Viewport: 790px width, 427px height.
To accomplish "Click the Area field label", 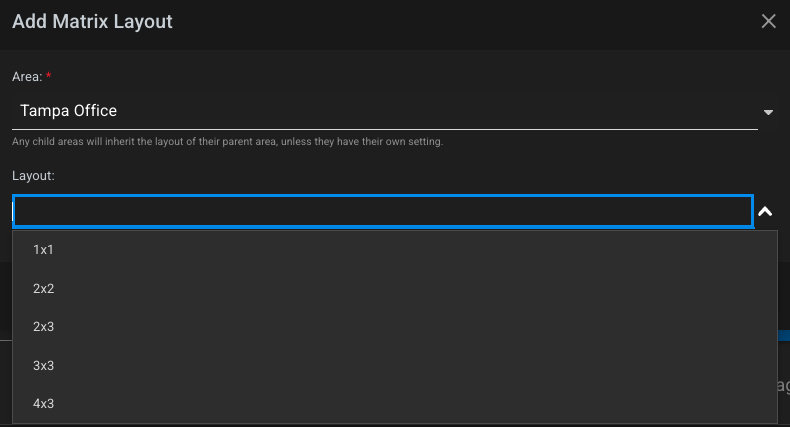I will point(25,76).
